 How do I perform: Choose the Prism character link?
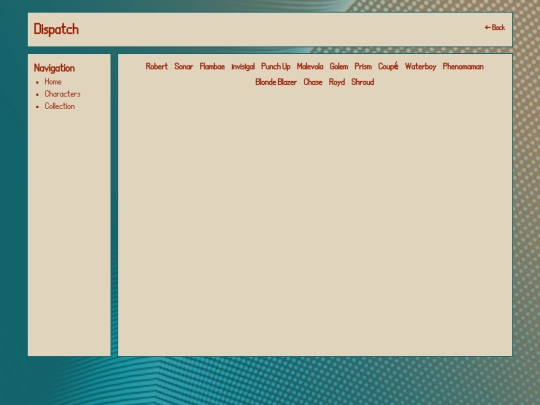[x=363, y=66]
